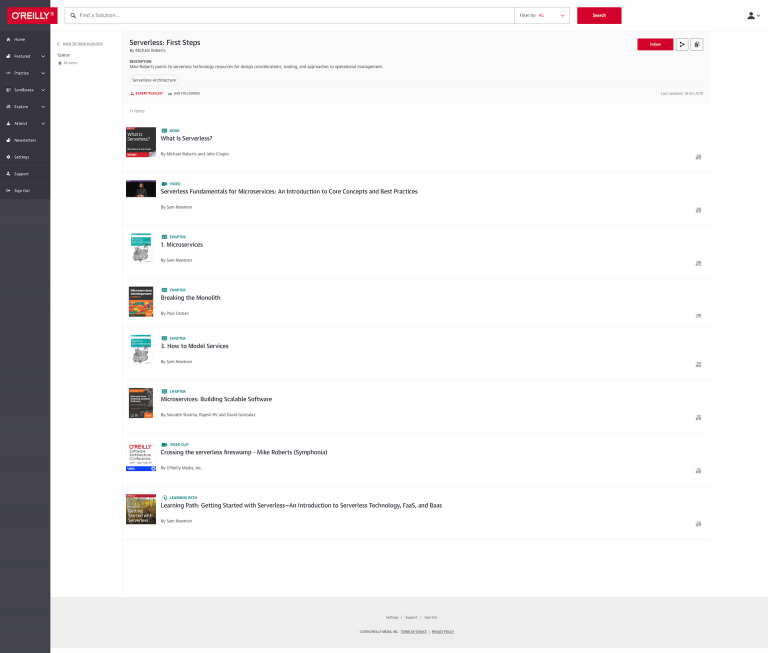The image size is (768, 653).
Task: Click the back arrow beside Back to Your Playlists
Action: 58,44
